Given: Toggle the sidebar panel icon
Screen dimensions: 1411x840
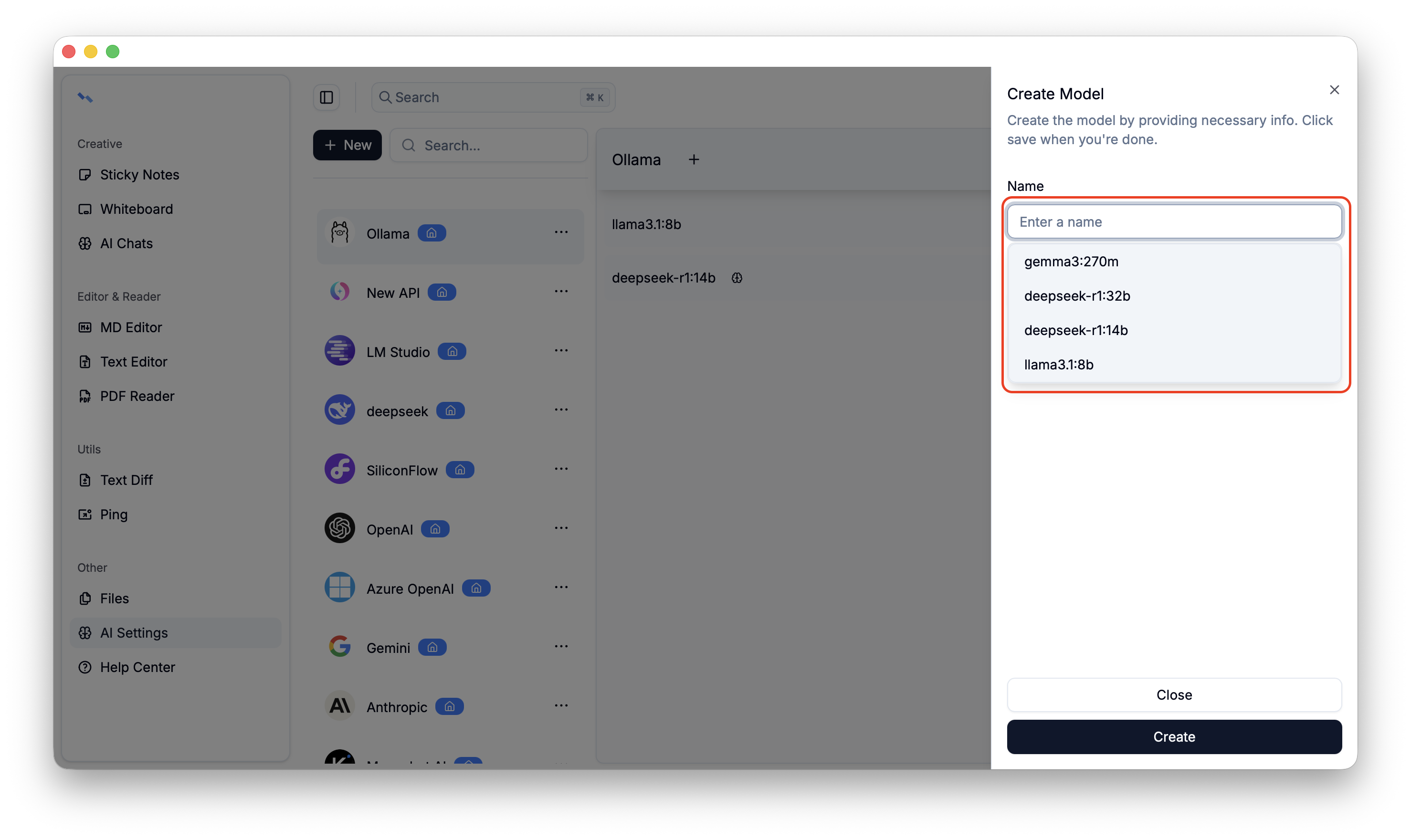Looking at the screenshot, I should point(326,97).
